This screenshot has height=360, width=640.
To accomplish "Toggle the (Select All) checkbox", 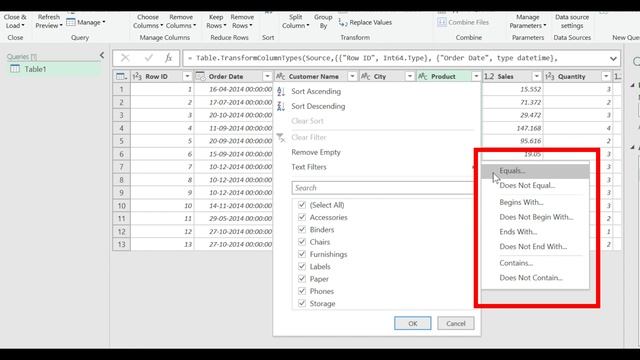I will [302, 205].
